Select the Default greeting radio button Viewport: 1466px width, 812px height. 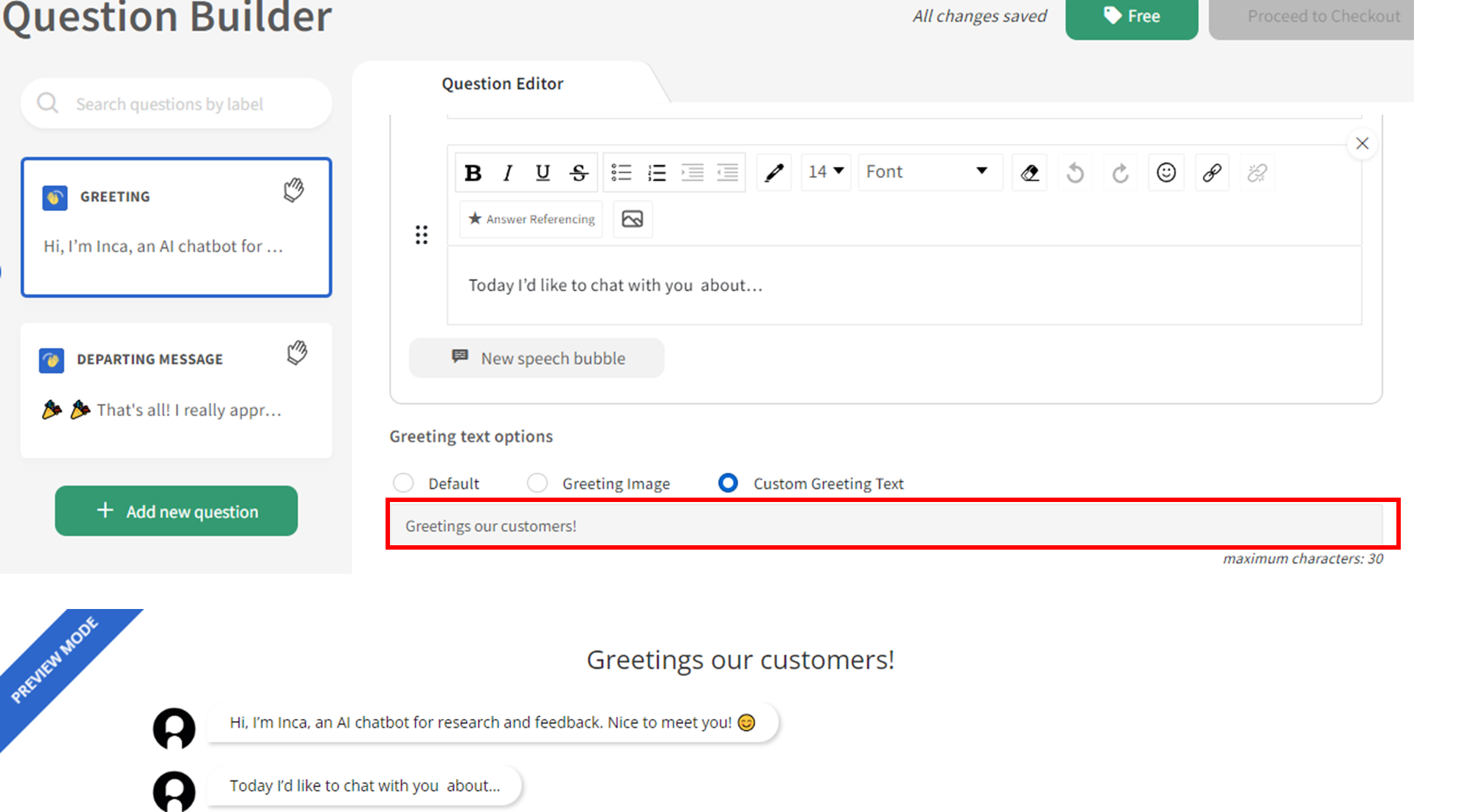(403, 483)
